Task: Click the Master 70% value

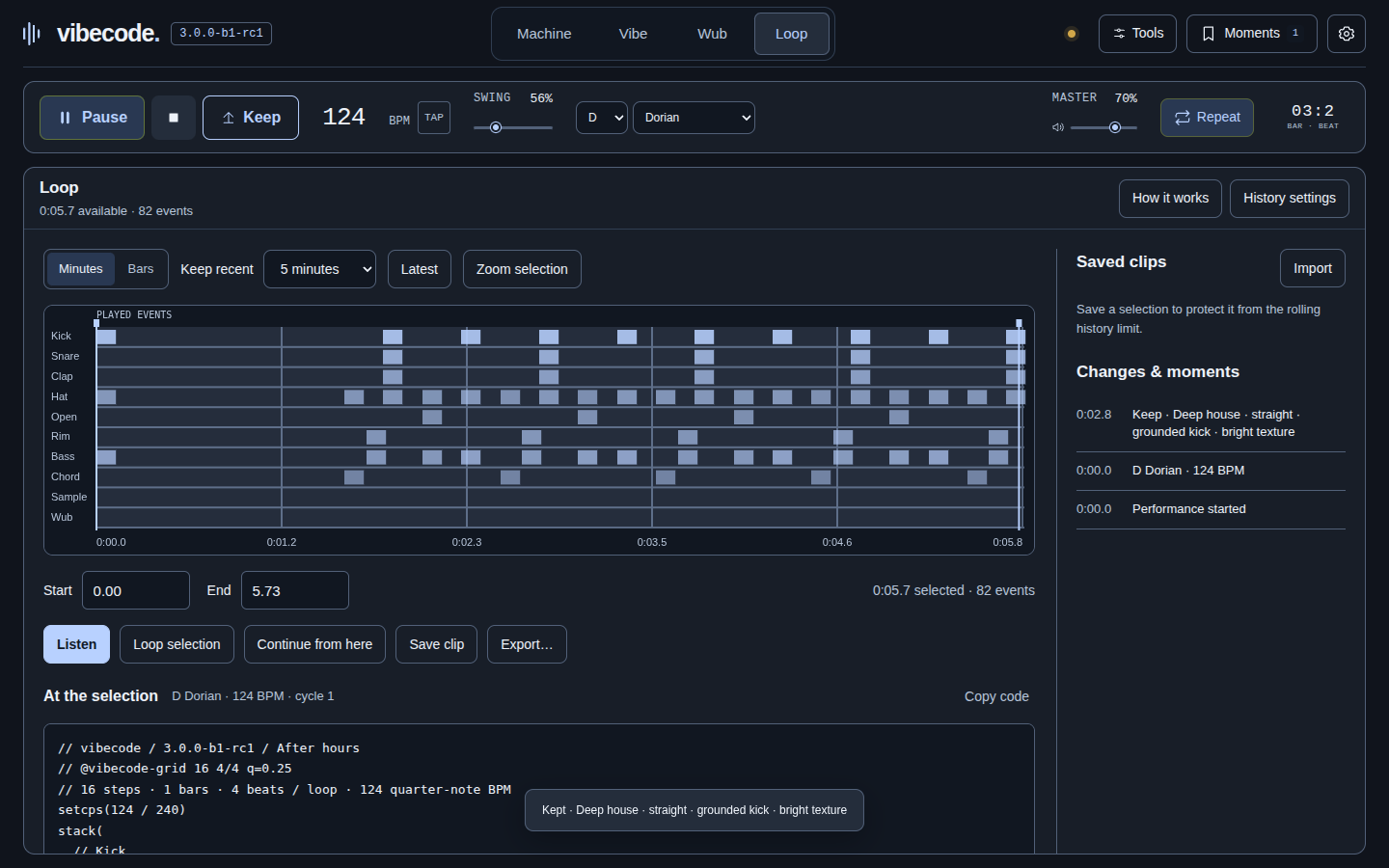Action: point(1126,98)
